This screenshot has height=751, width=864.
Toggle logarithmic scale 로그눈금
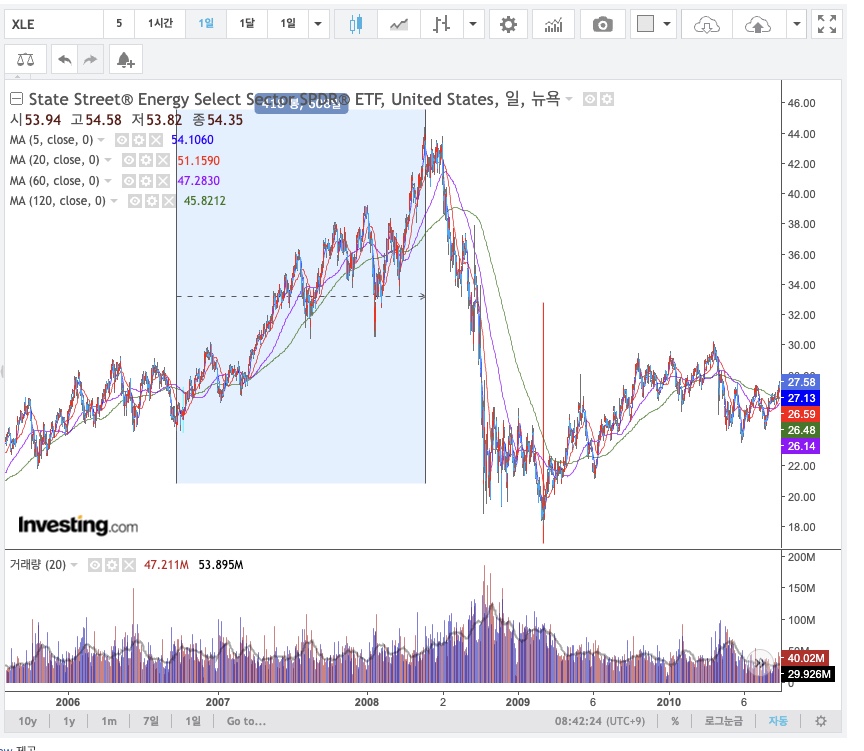(723, 721)
